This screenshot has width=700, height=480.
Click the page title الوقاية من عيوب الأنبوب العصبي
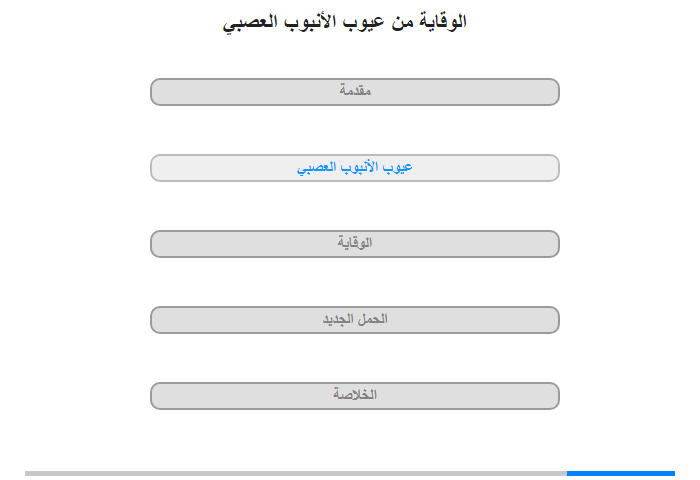[344, 22]
